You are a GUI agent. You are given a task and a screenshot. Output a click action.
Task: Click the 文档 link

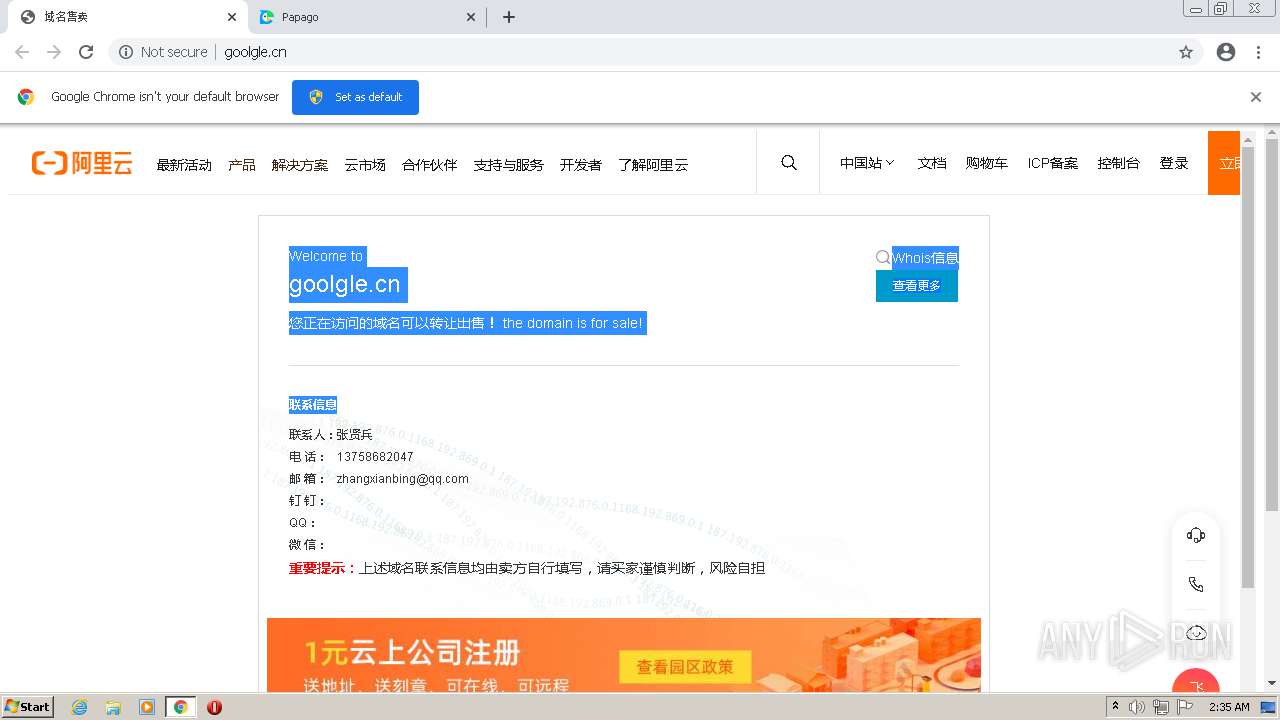click(932, 163)
